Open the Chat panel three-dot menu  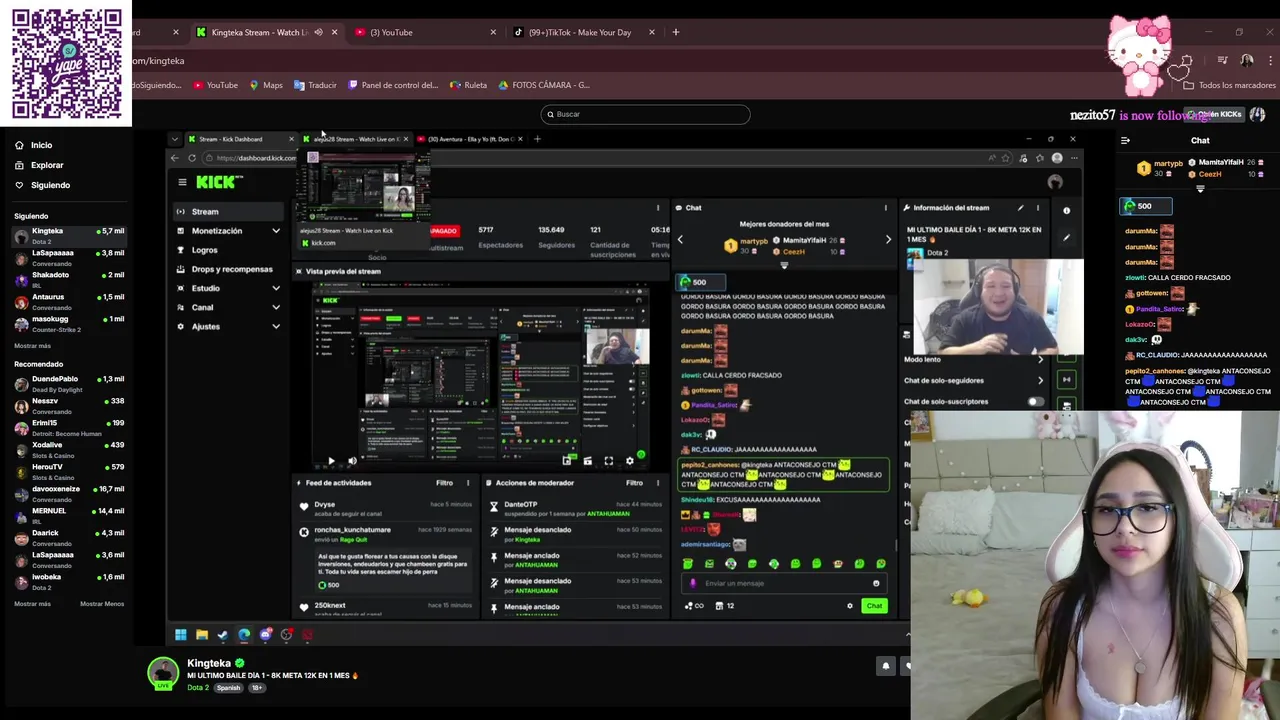click(885, 208)
